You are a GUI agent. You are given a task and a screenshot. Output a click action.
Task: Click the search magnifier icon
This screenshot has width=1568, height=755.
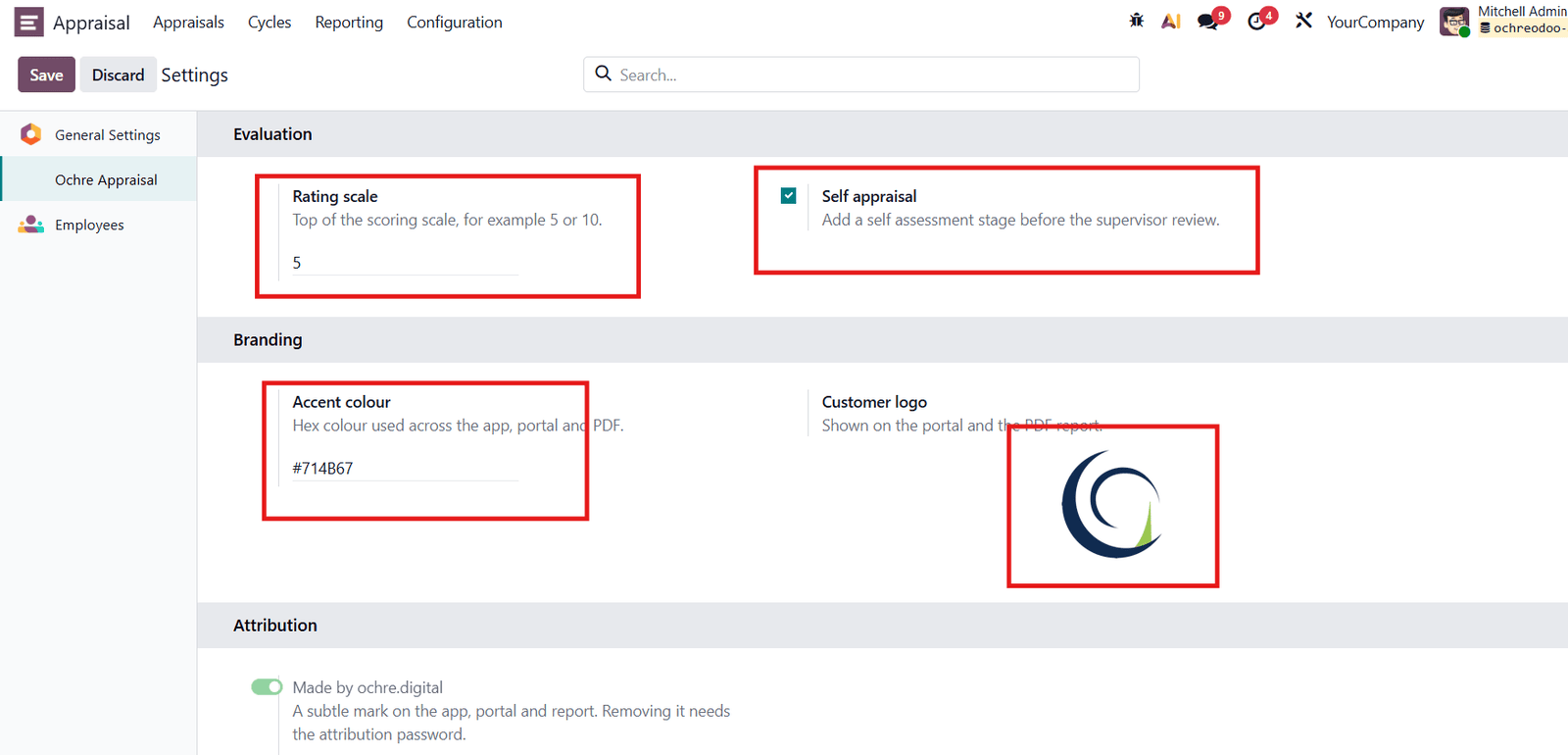coord(604,74)
